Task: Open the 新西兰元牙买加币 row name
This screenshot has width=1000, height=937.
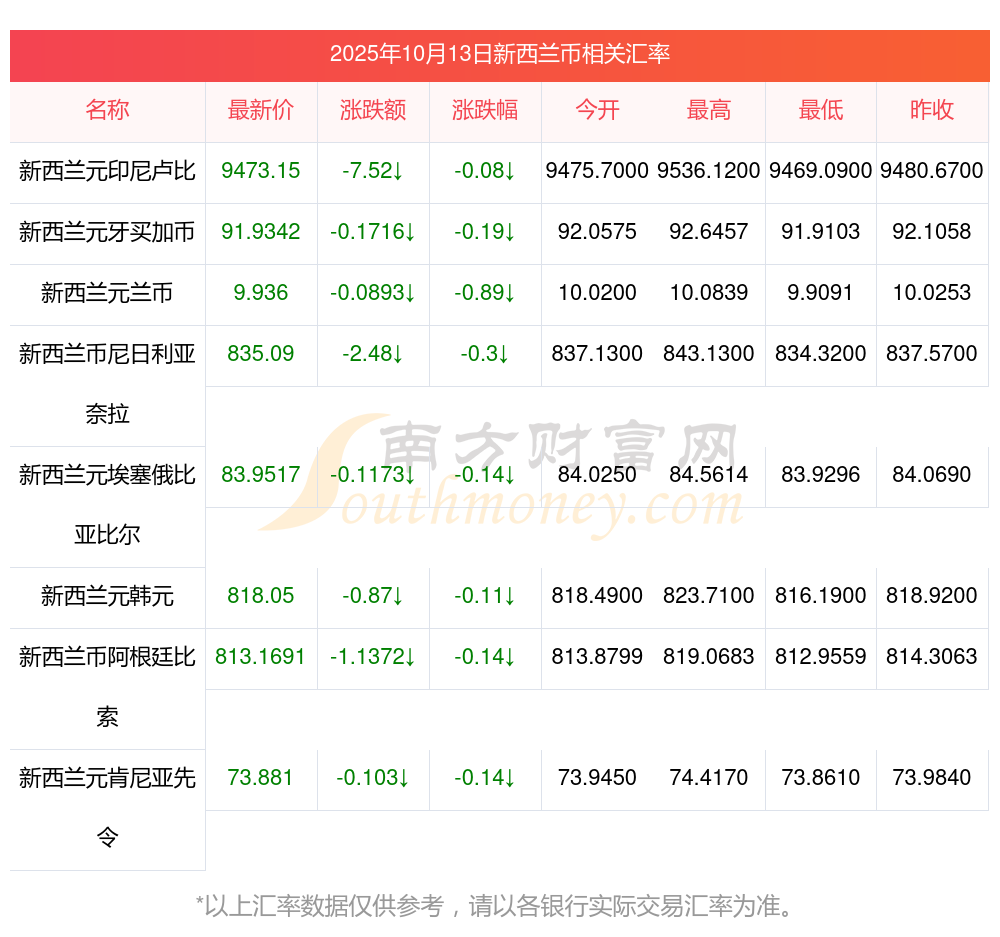Action: point(107,232)
